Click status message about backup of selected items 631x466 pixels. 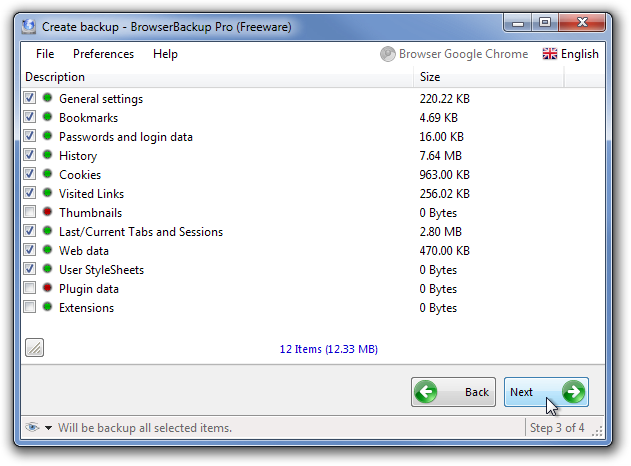[x=145, y=428]
